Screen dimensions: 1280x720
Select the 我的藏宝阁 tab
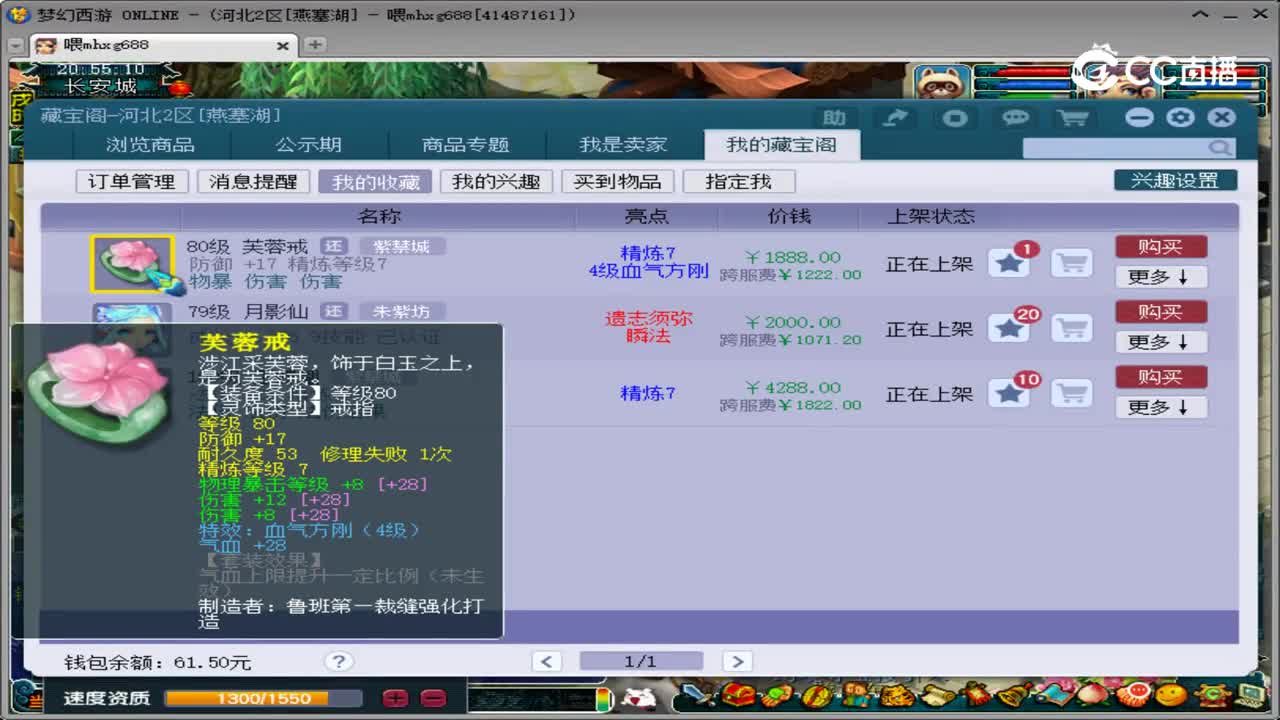click(x=781, y=145)
